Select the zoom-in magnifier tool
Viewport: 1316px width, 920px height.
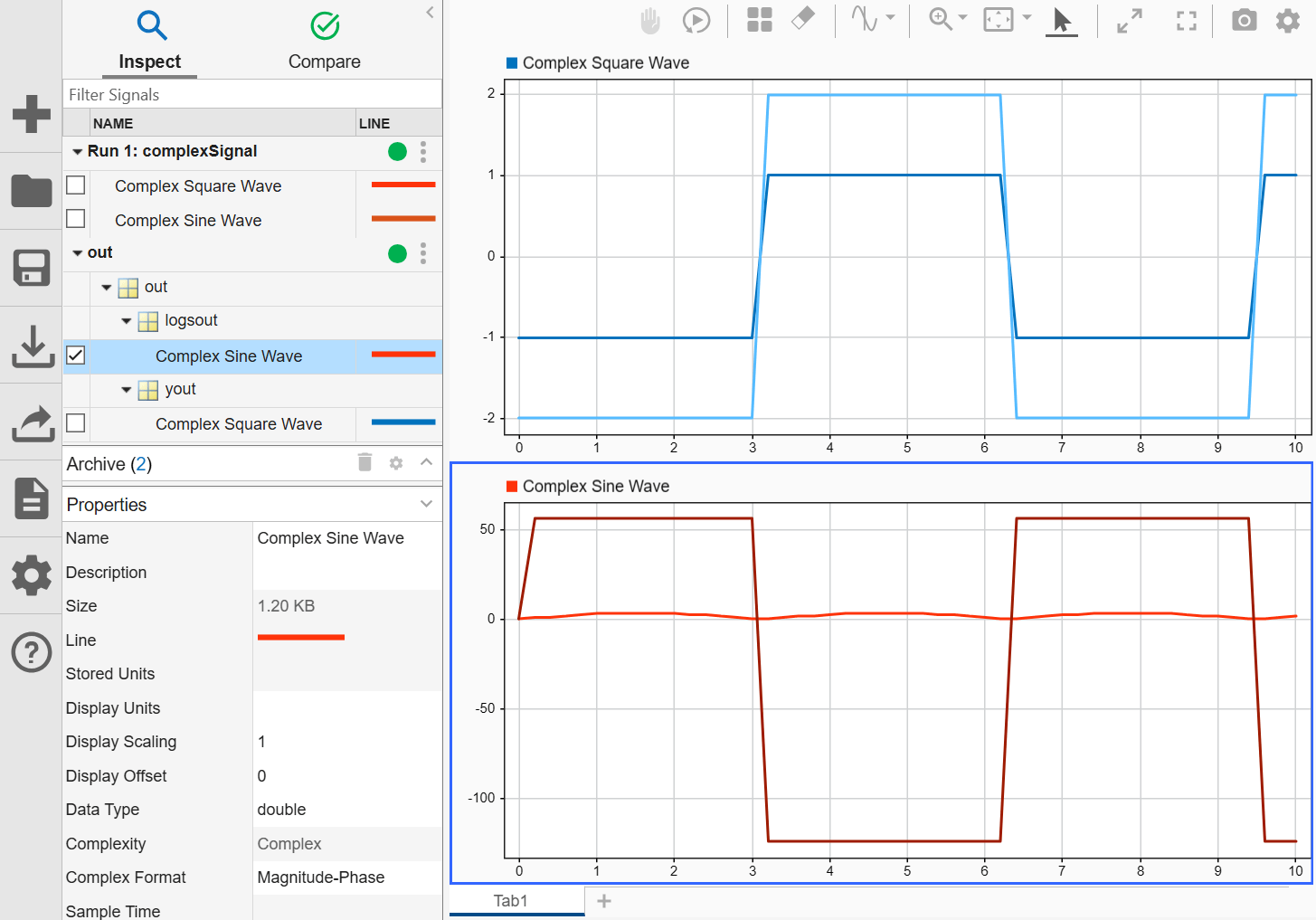point(941,19)
